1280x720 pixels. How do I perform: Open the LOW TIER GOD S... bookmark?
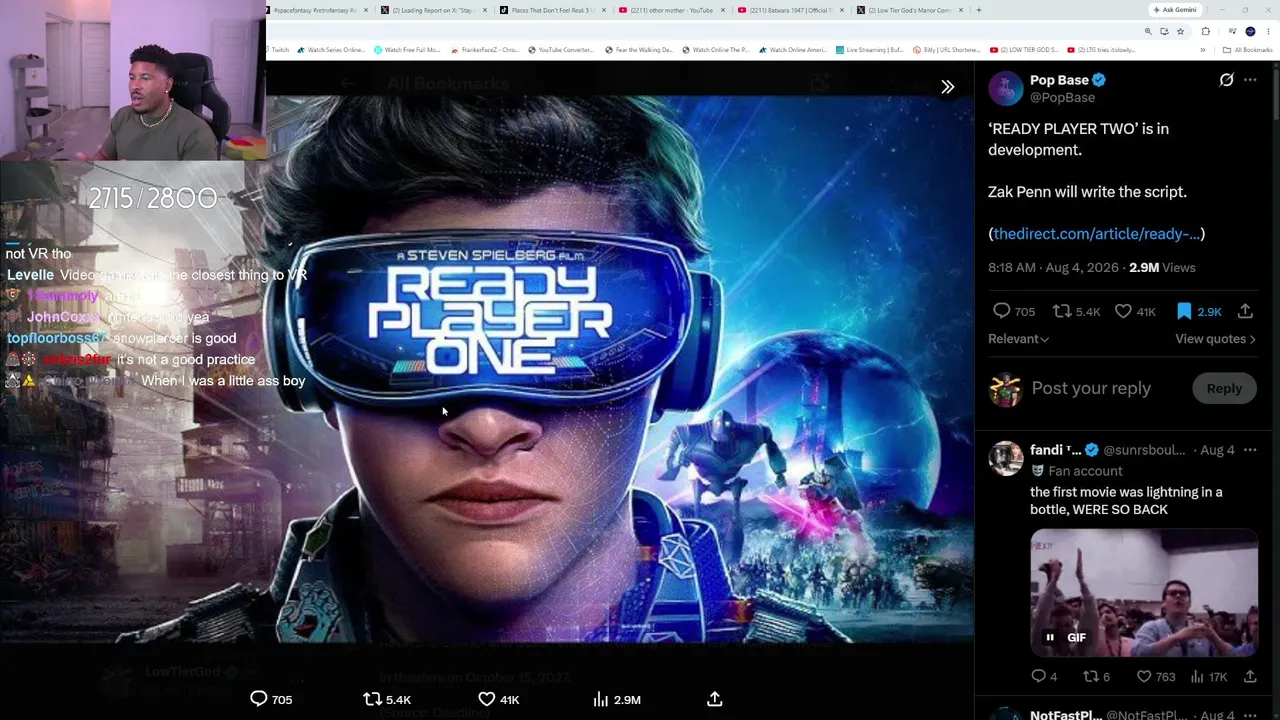1024,50
